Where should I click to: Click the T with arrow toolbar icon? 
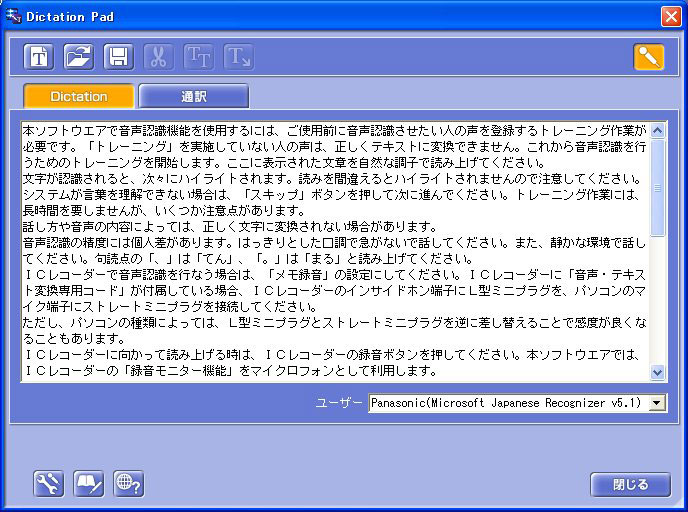pyautogui.click(x=238, y=57)
